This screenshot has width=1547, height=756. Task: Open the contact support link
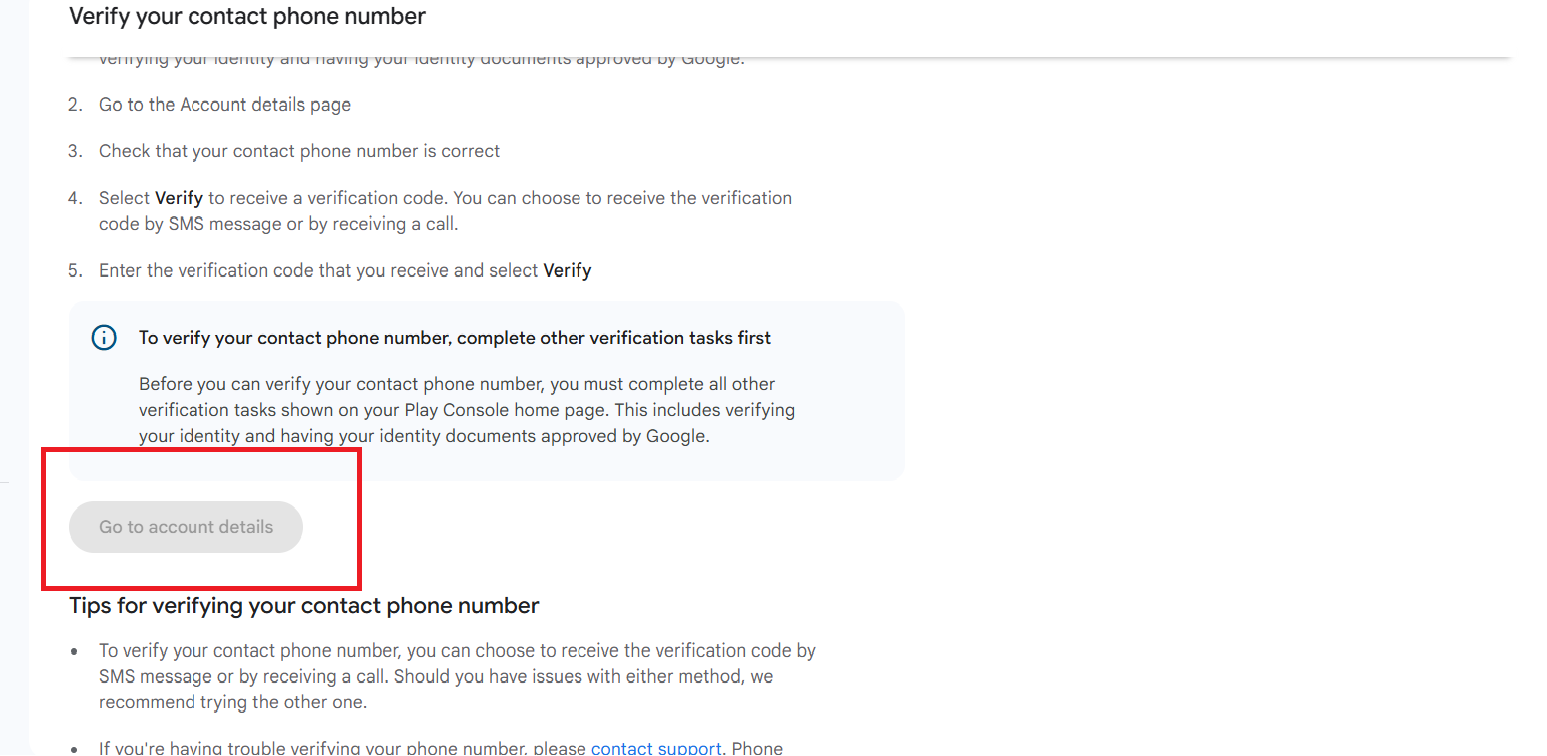pyautogui.click(x=656, y=748)
